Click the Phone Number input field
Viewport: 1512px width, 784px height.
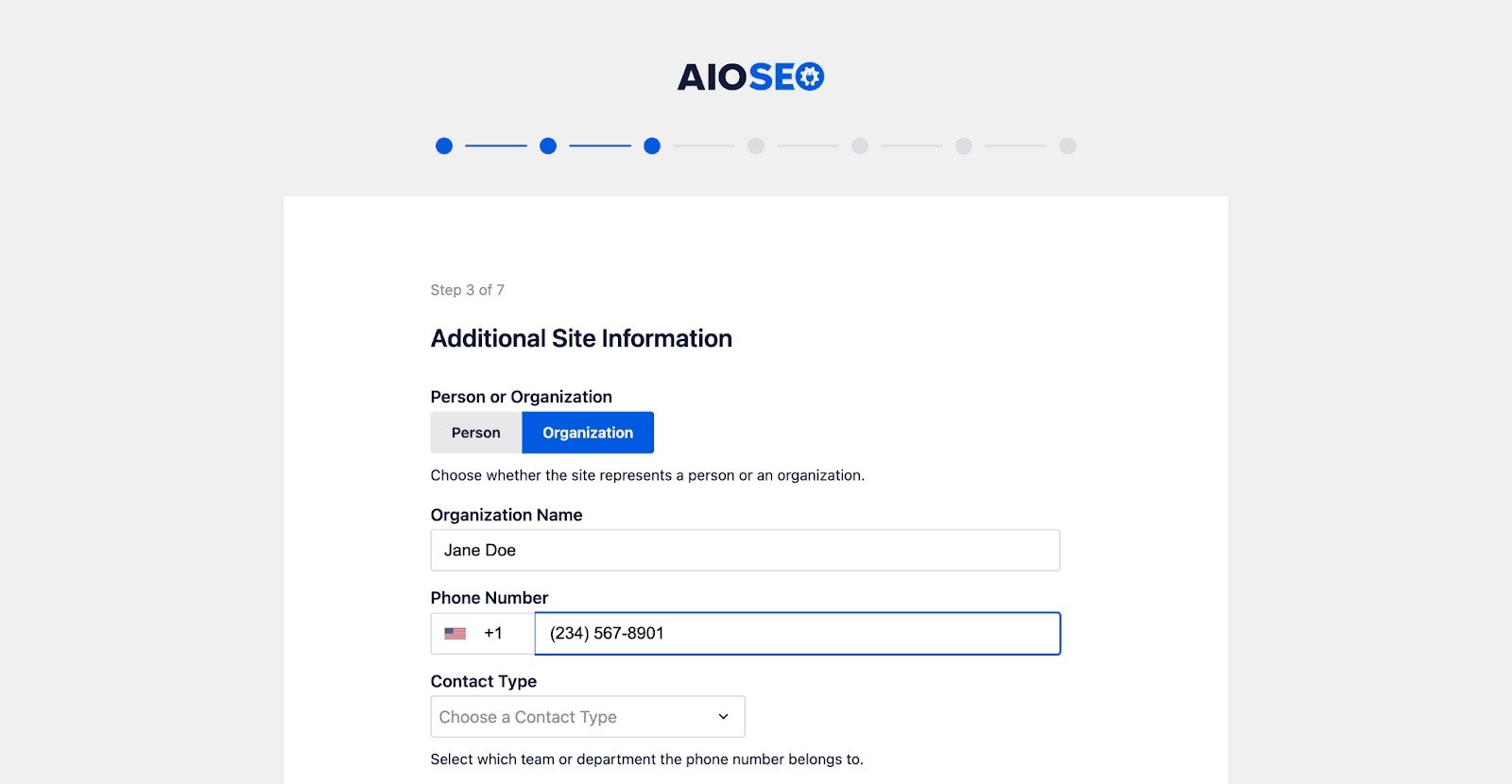click(797, 634)
